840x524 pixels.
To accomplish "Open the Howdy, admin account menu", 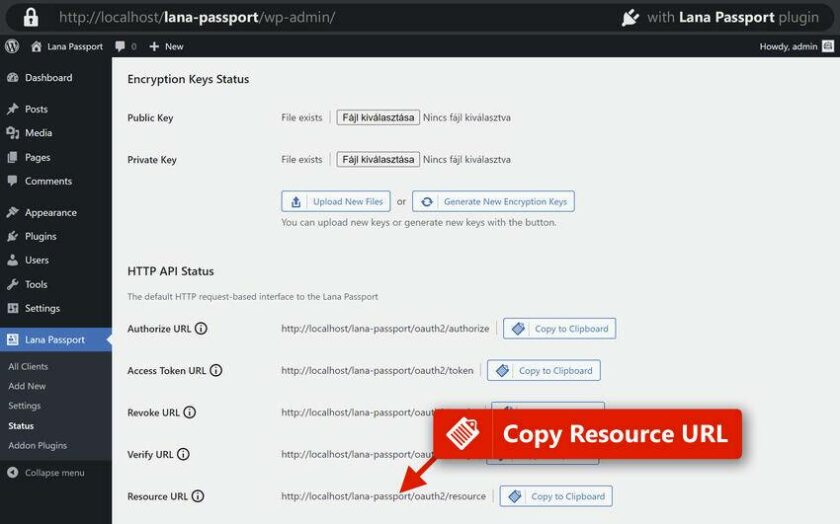I will (x=788, y=46).
